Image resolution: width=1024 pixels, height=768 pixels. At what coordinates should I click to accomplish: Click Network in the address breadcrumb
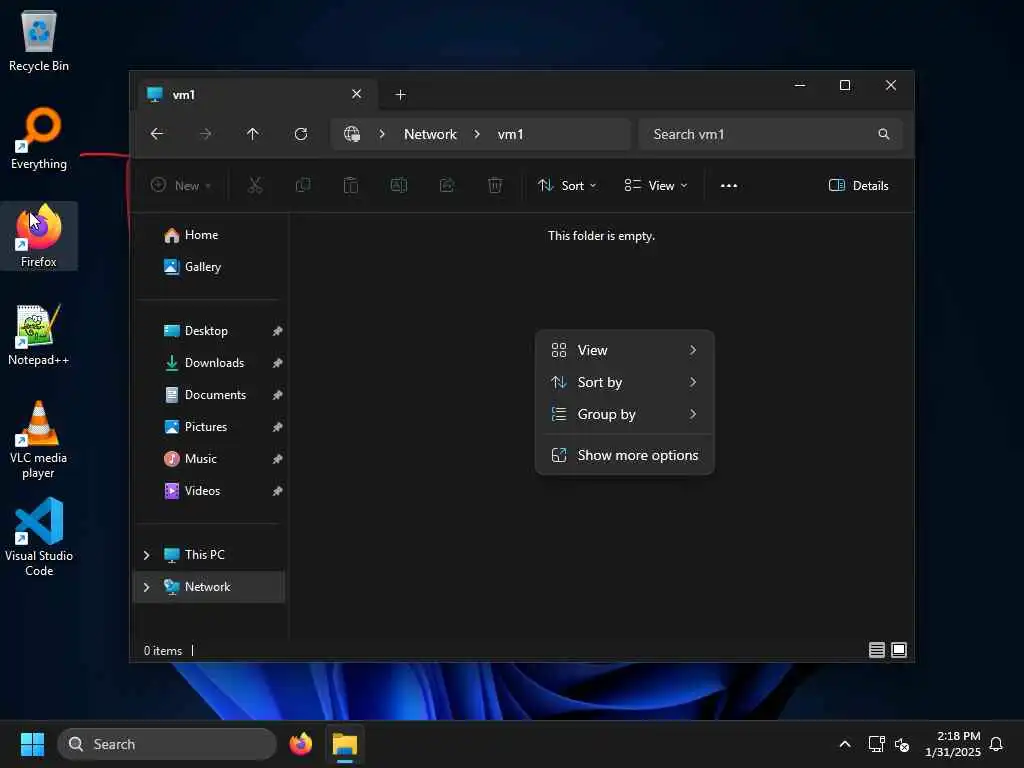click(x=430, y=134)
